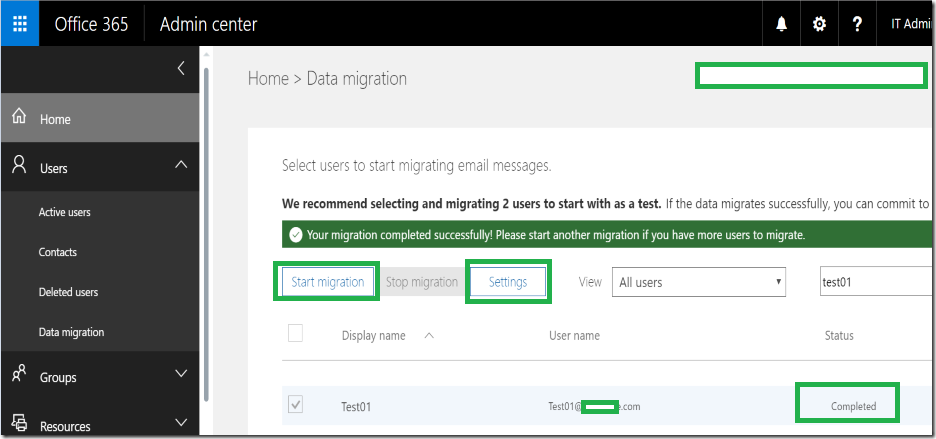Open the settings gear in header

tap(820, 24)
